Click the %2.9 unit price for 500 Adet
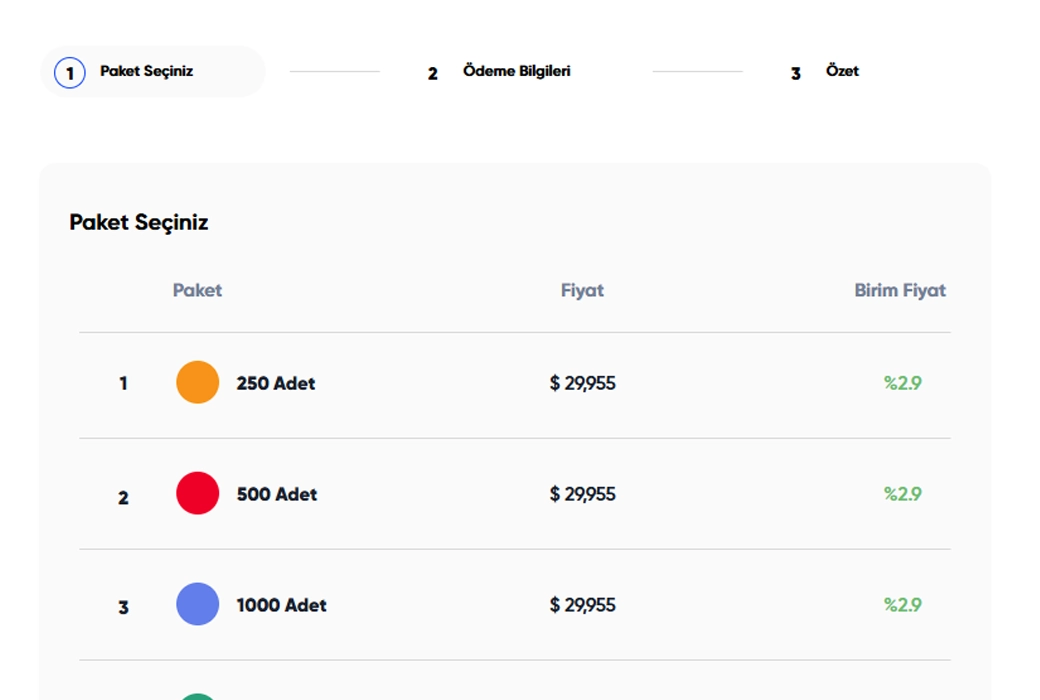Image resolution: width=1040 pixels, height=700 pixels. tap(902, 494)
